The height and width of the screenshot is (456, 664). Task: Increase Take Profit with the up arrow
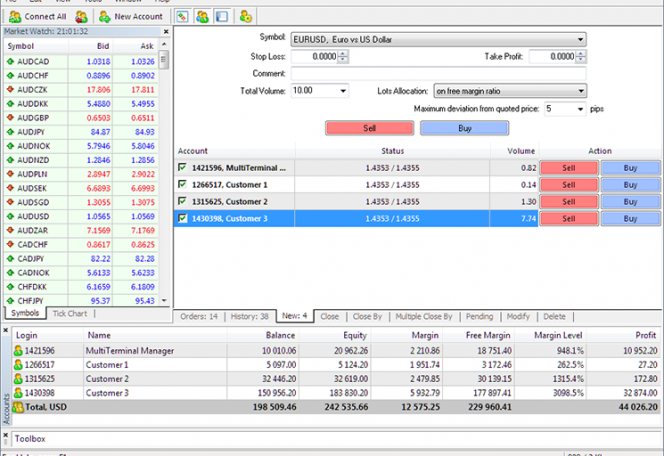(x=581, y=53)
